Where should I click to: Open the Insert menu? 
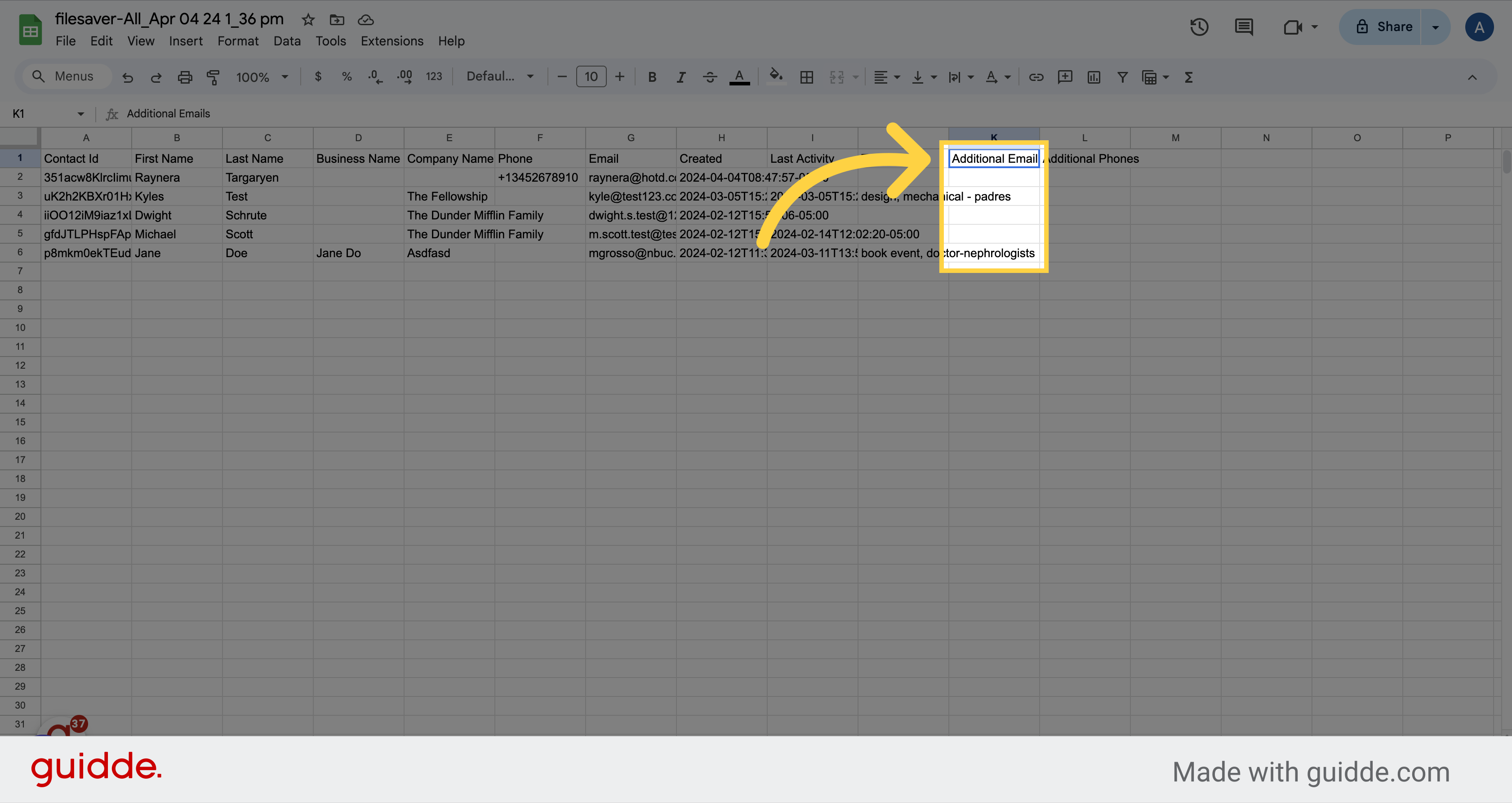click(186, 41)
